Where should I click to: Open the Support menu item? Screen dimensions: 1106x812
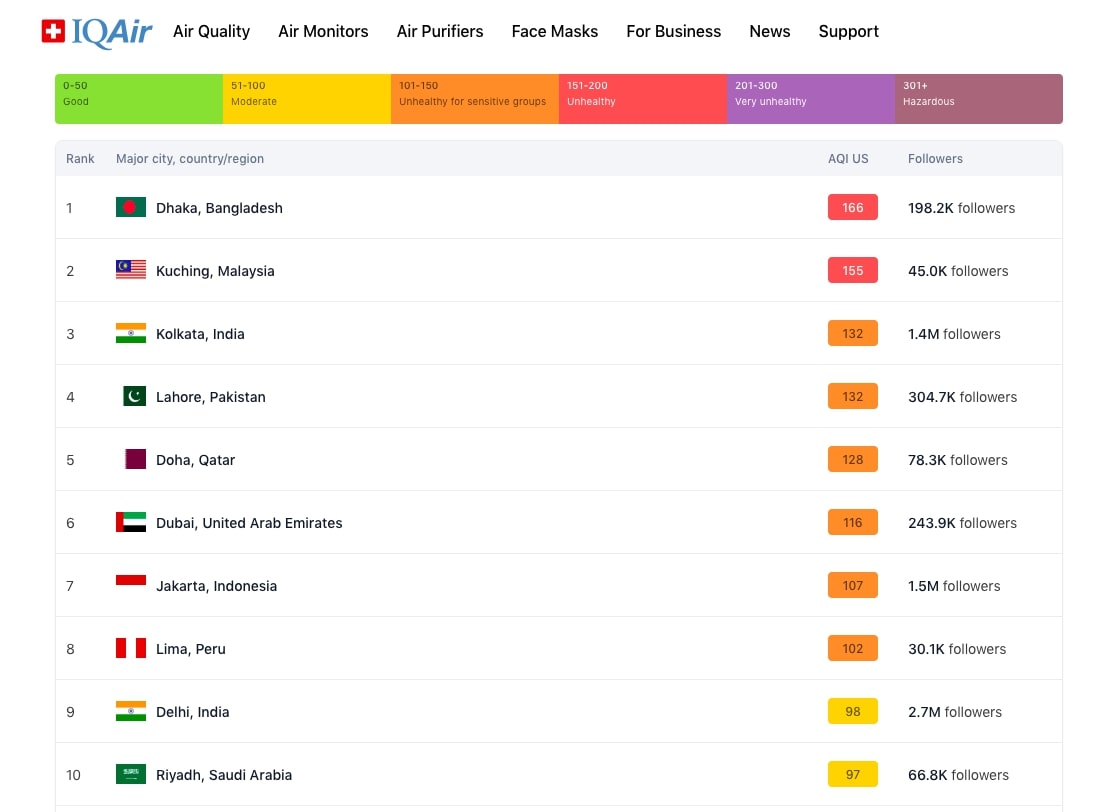click(x=849, y=32)
